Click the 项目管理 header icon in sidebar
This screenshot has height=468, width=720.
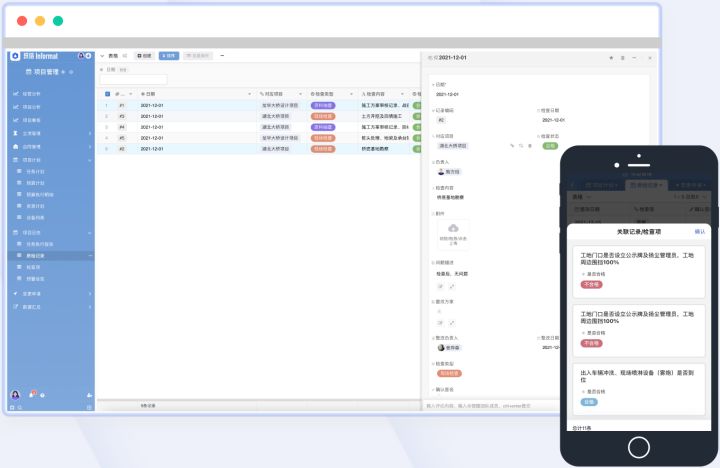point(27,73)
